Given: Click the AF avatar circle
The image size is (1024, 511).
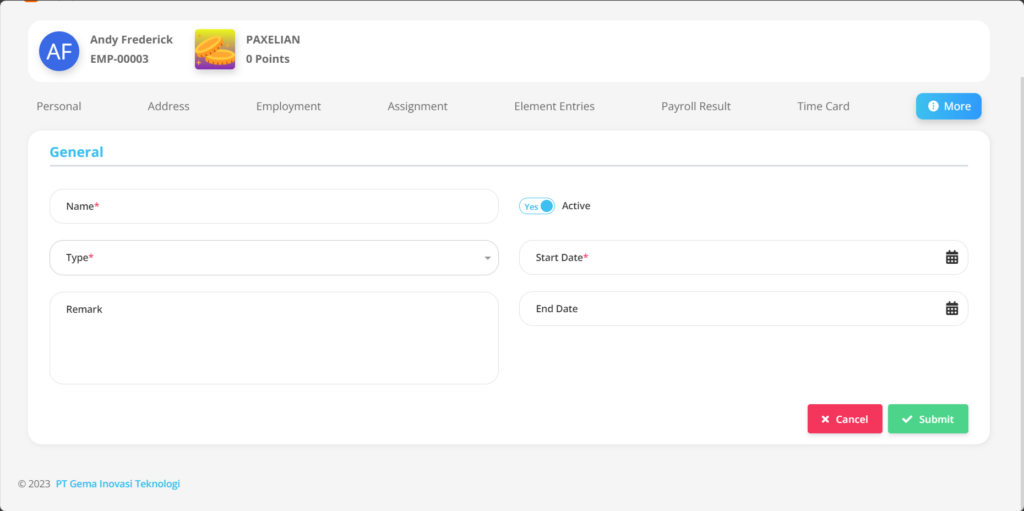Looking at the screenshot, I should [x=59, y=51].
